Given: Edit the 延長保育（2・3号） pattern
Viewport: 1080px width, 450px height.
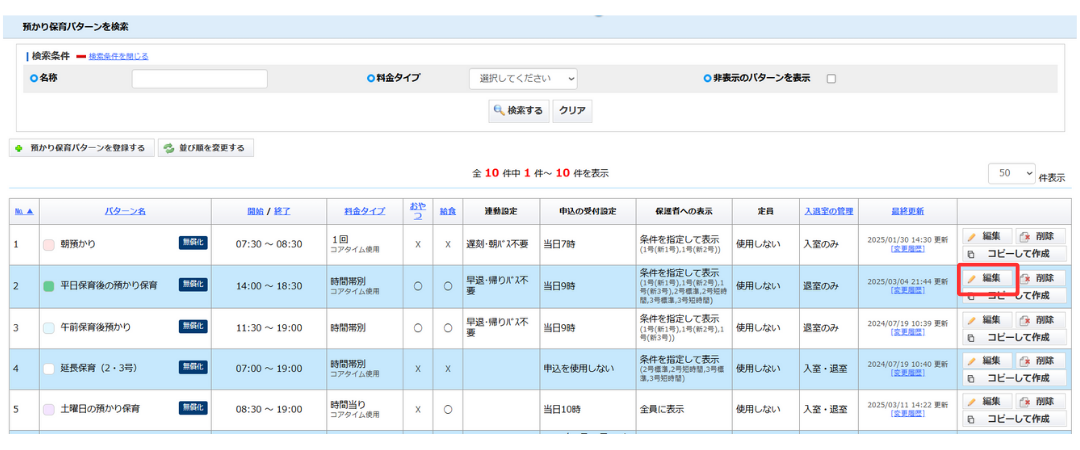Looking at the screenshot, I should 987,360.
